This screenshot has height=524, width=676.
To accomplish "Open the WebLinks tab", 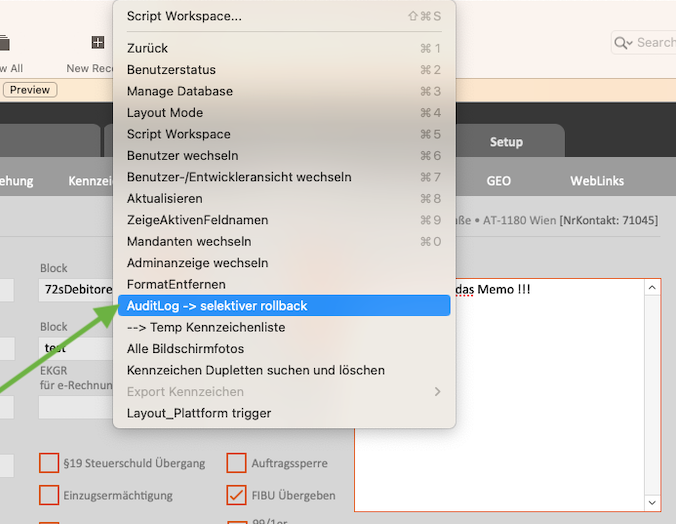I will (x=597, y=181).
